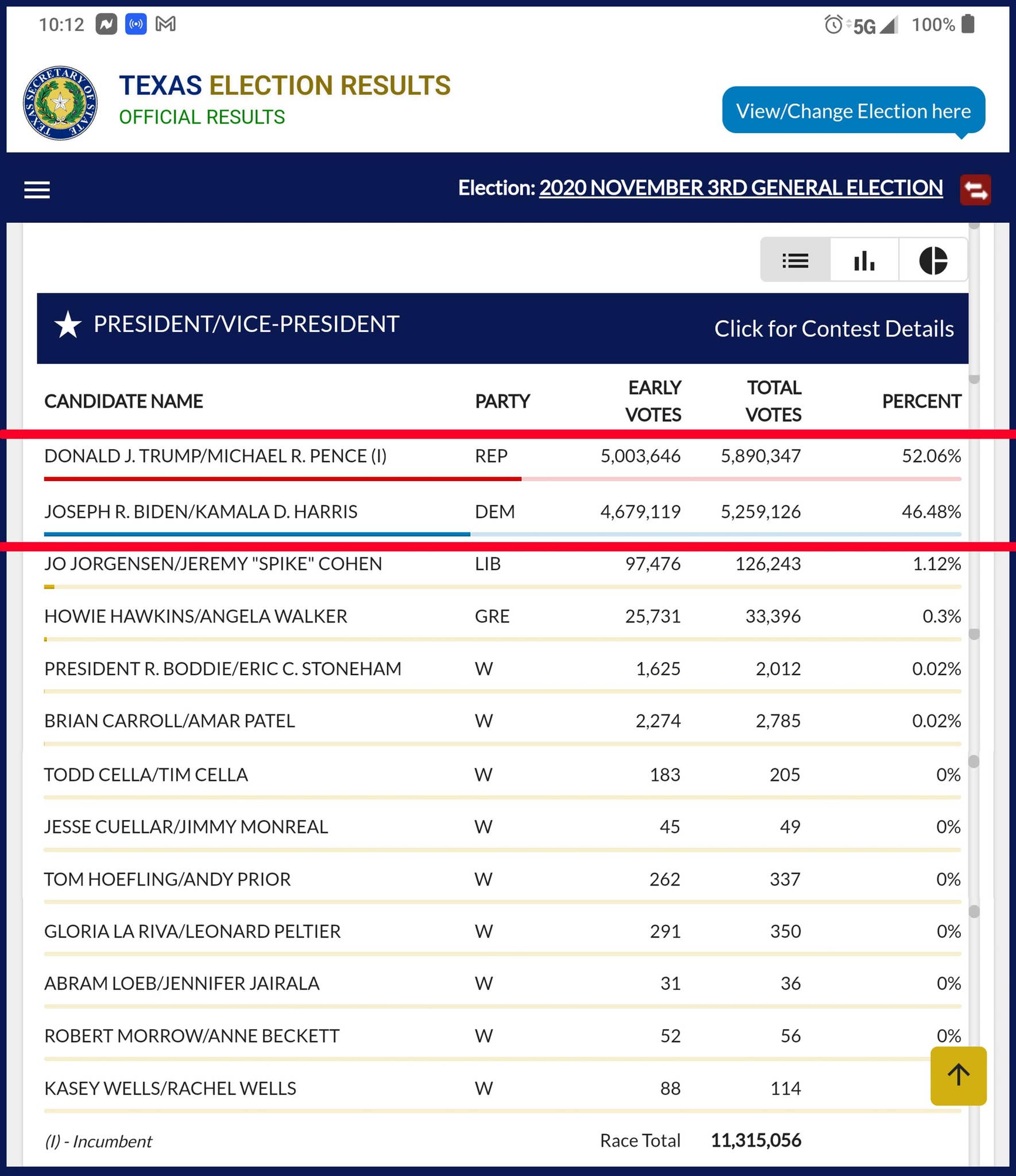1016x1176 pixels.
Task: Select the Jo Jorgensen/Jeremy Cohen row
Action: coord(503,565)
